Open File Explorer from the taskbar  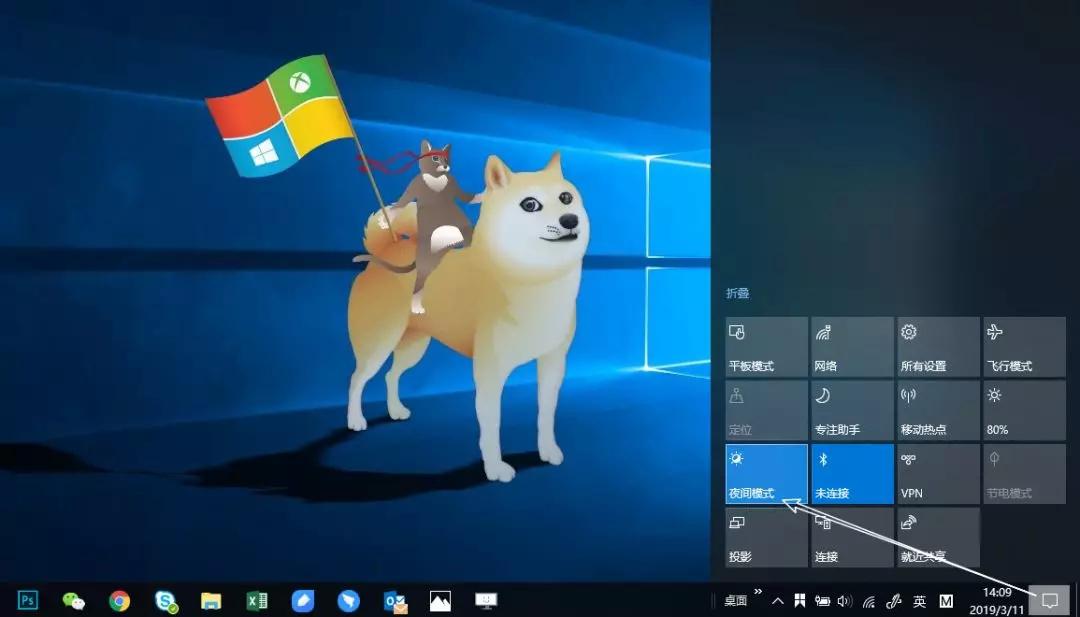pyautogui.click(x=210, y=600)
